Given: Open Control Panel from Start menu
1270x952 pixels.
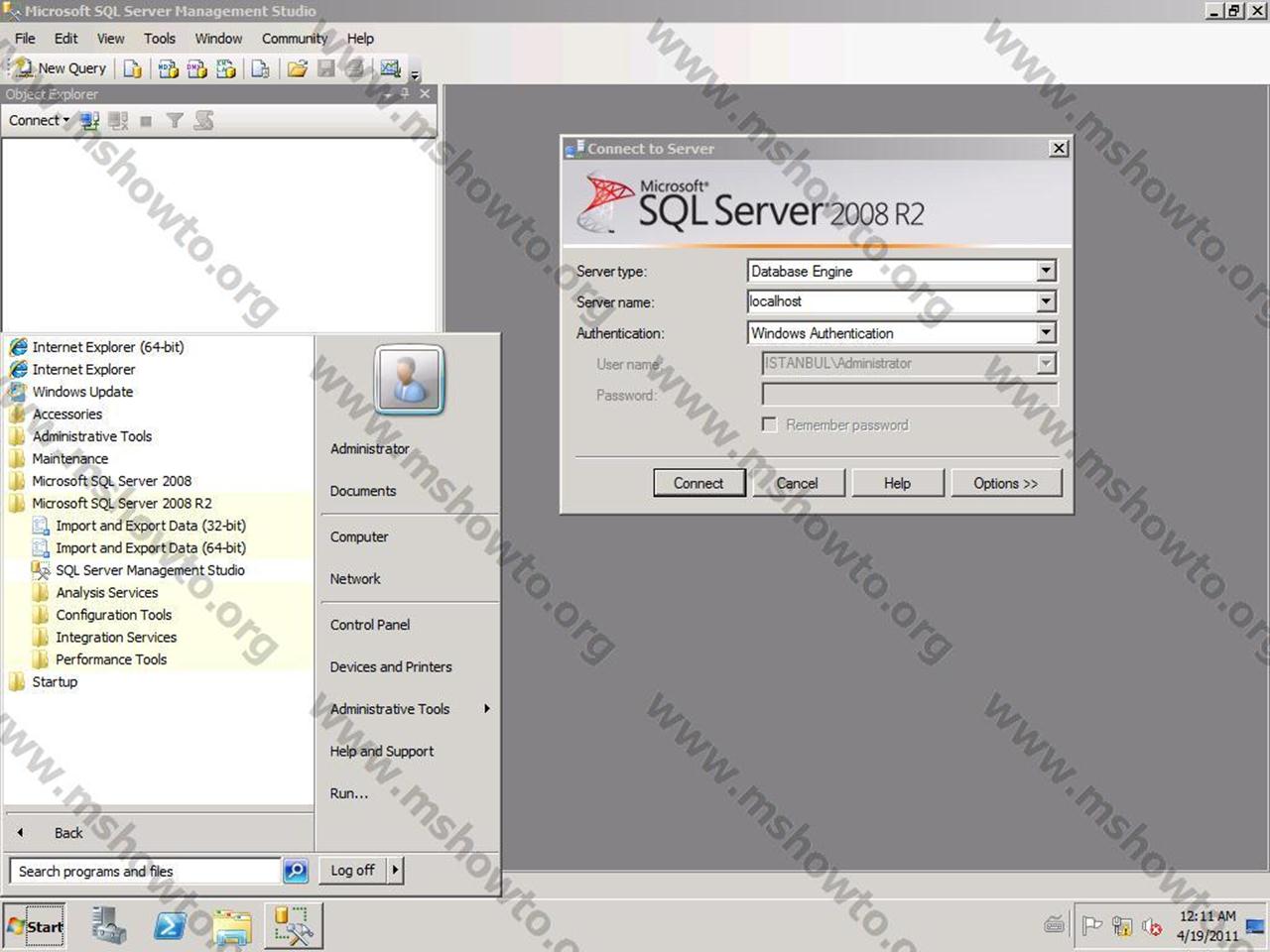Looking at the screenshot, I should 370,625.
